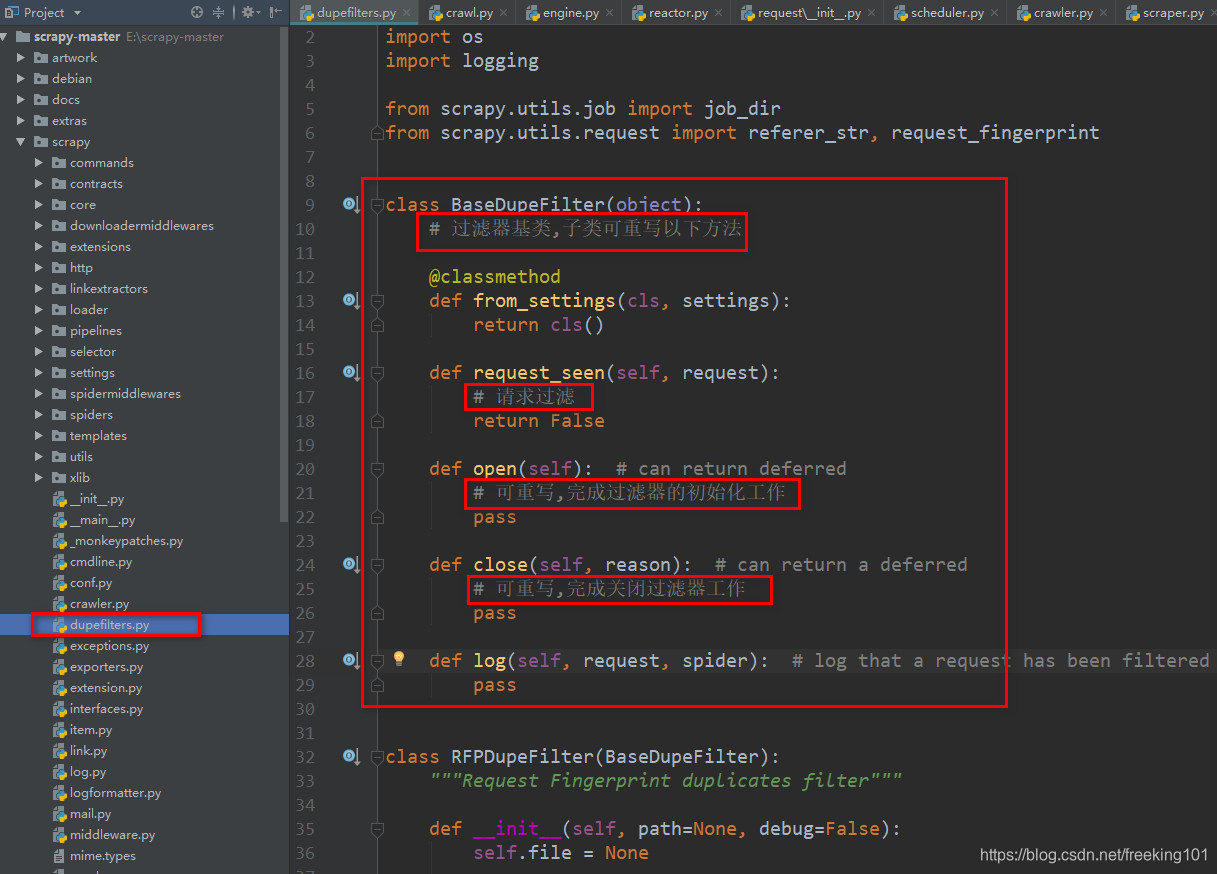Click the file icon of mime.types
1217x874 pixels.
tap(59, 856)
